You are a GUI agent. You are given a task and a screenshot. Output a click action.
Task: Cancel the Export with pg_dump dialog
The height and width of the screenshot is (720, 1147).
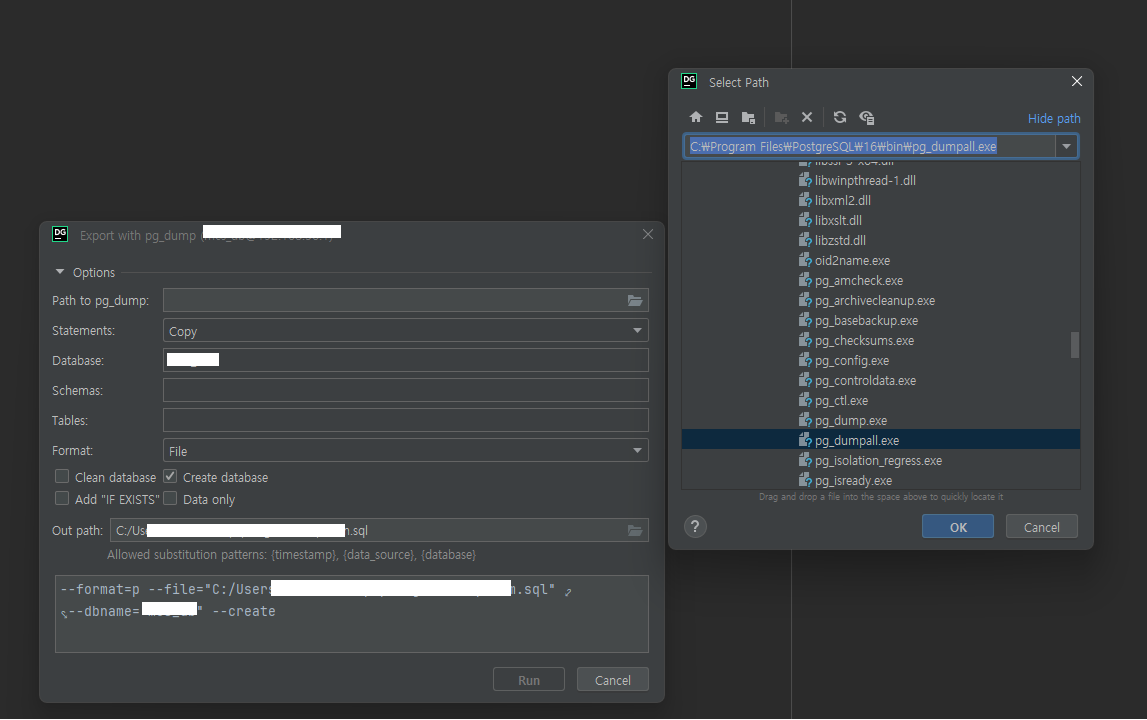pos(612,680)
